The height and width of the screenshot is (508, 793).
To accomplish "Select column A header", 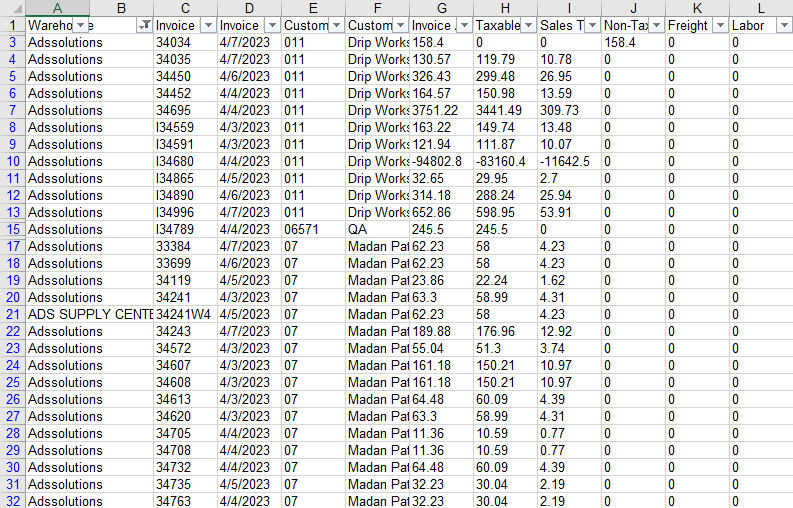I will (57, 8).
